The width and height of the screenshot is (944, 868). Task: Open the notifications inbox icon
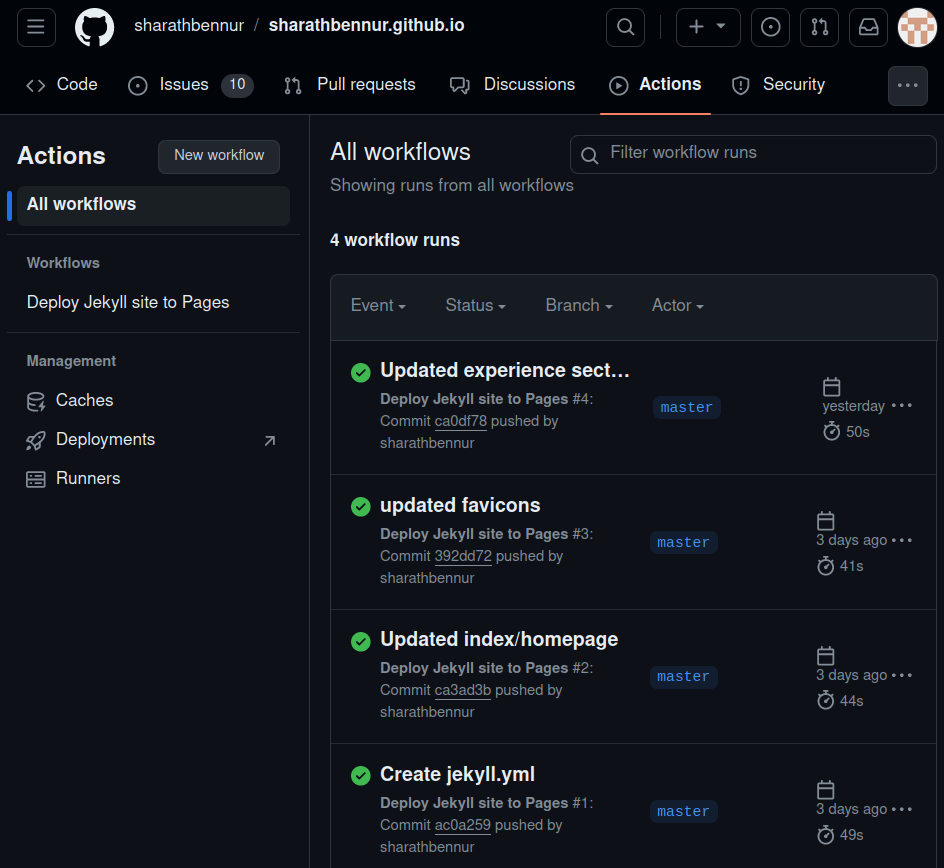click(x=868, y=27)
